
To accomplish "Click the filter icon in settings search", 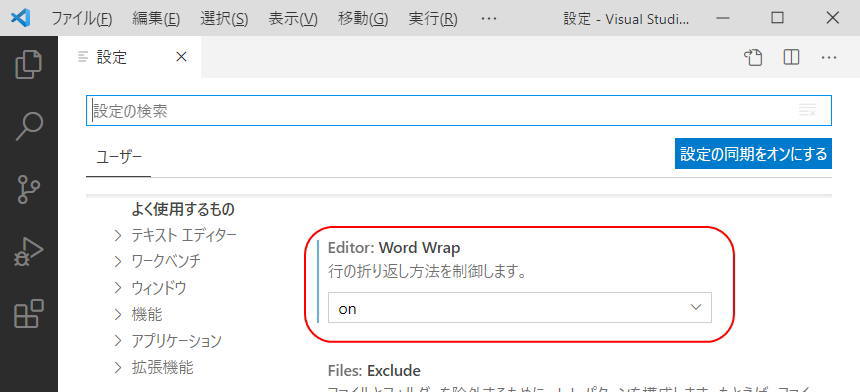I will pos(807,110).
